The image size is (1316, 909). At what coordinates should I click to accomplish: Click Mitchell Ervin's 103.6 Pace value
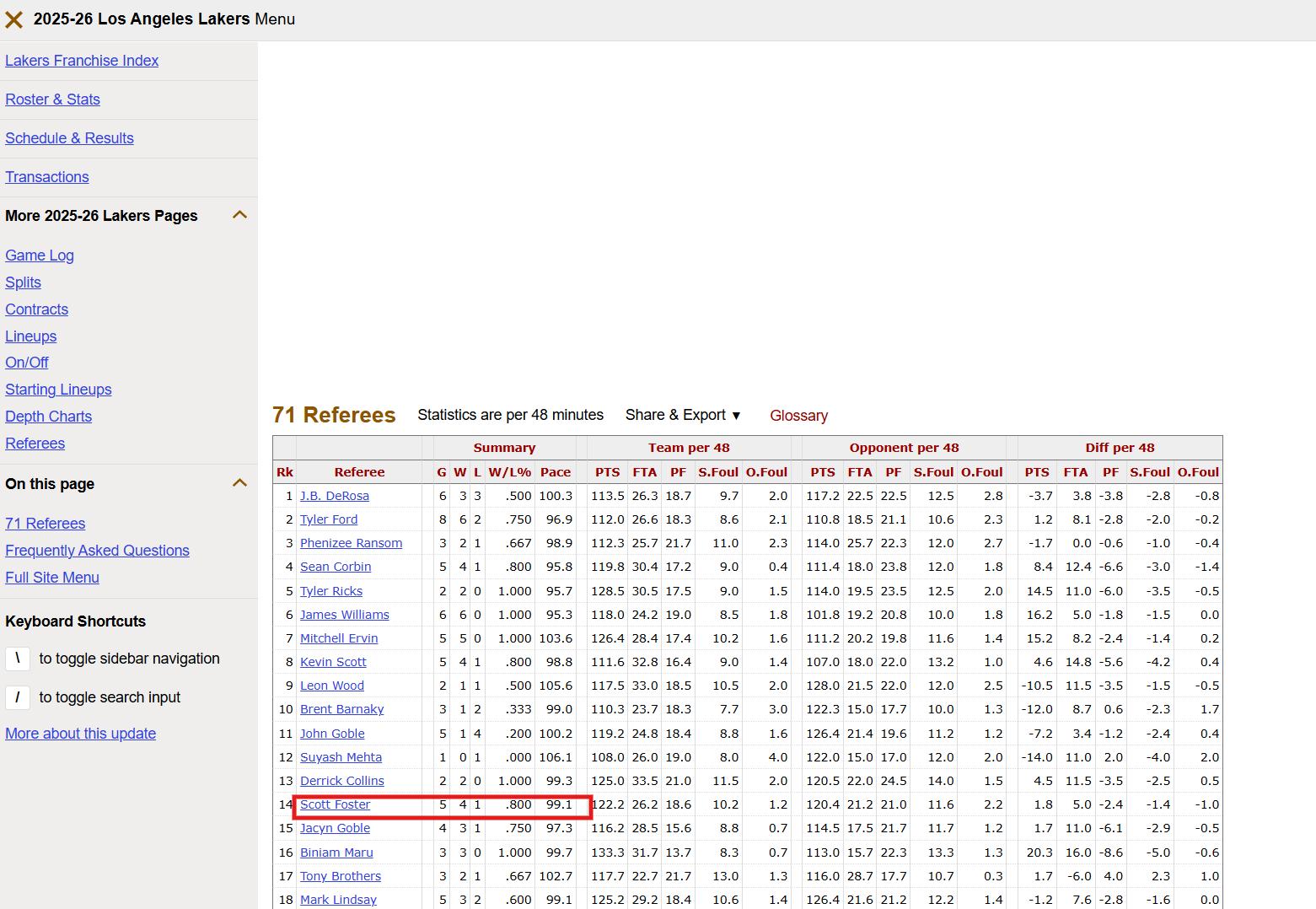click(556, 638)
